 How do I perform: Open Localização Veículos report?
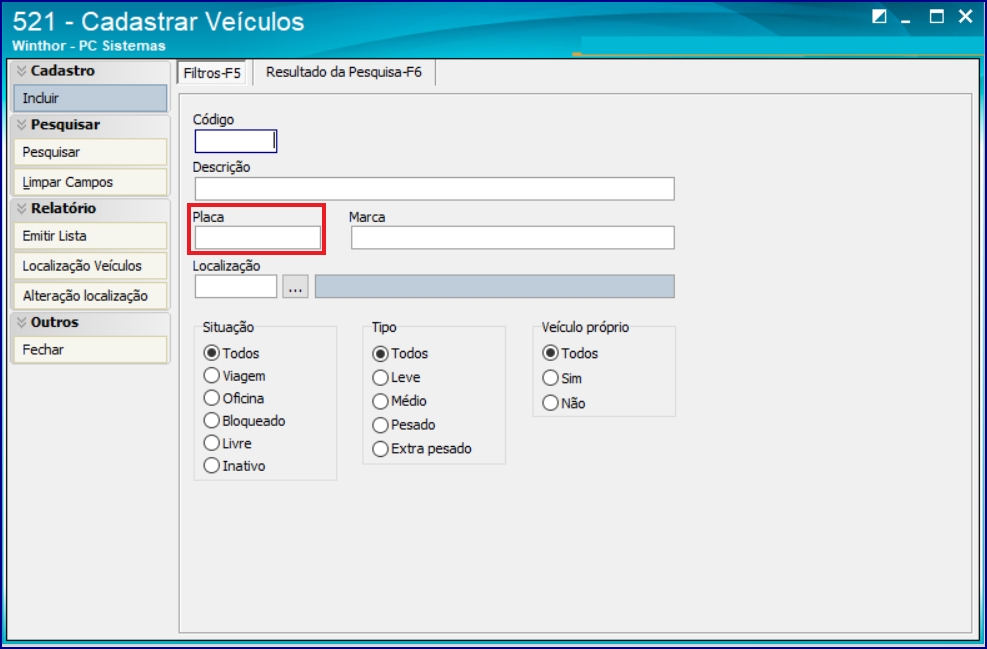coord(91,266)
